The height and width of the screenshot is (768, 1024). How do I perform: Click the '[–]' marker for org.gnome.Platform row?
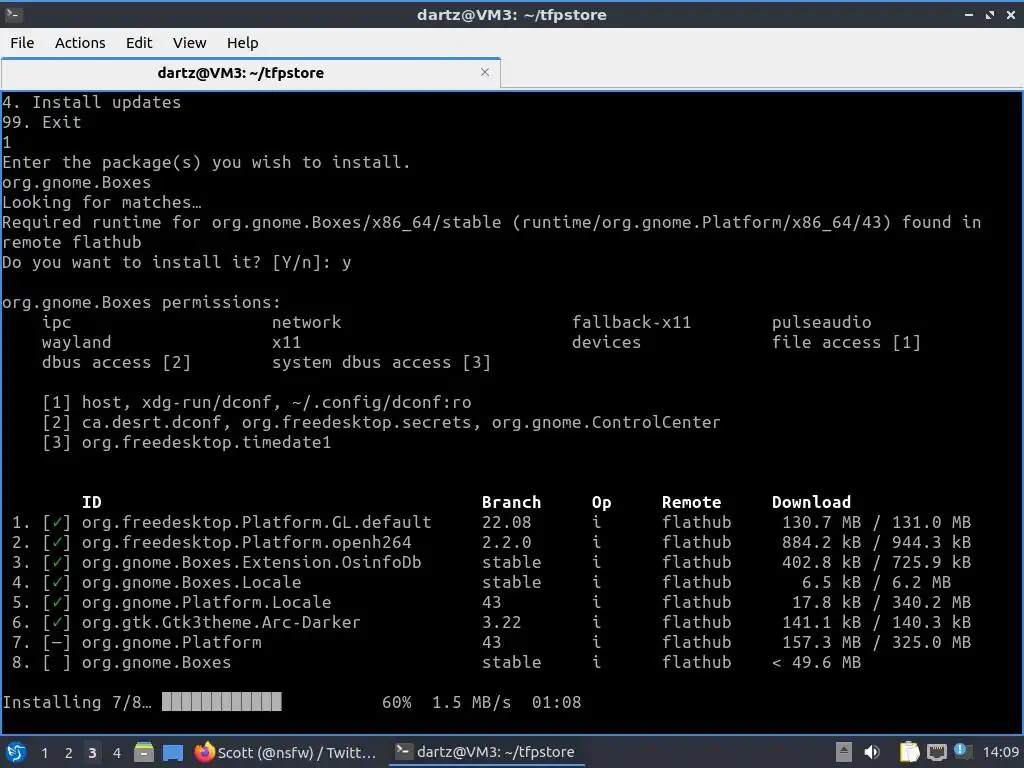click(x=57, y=643)
